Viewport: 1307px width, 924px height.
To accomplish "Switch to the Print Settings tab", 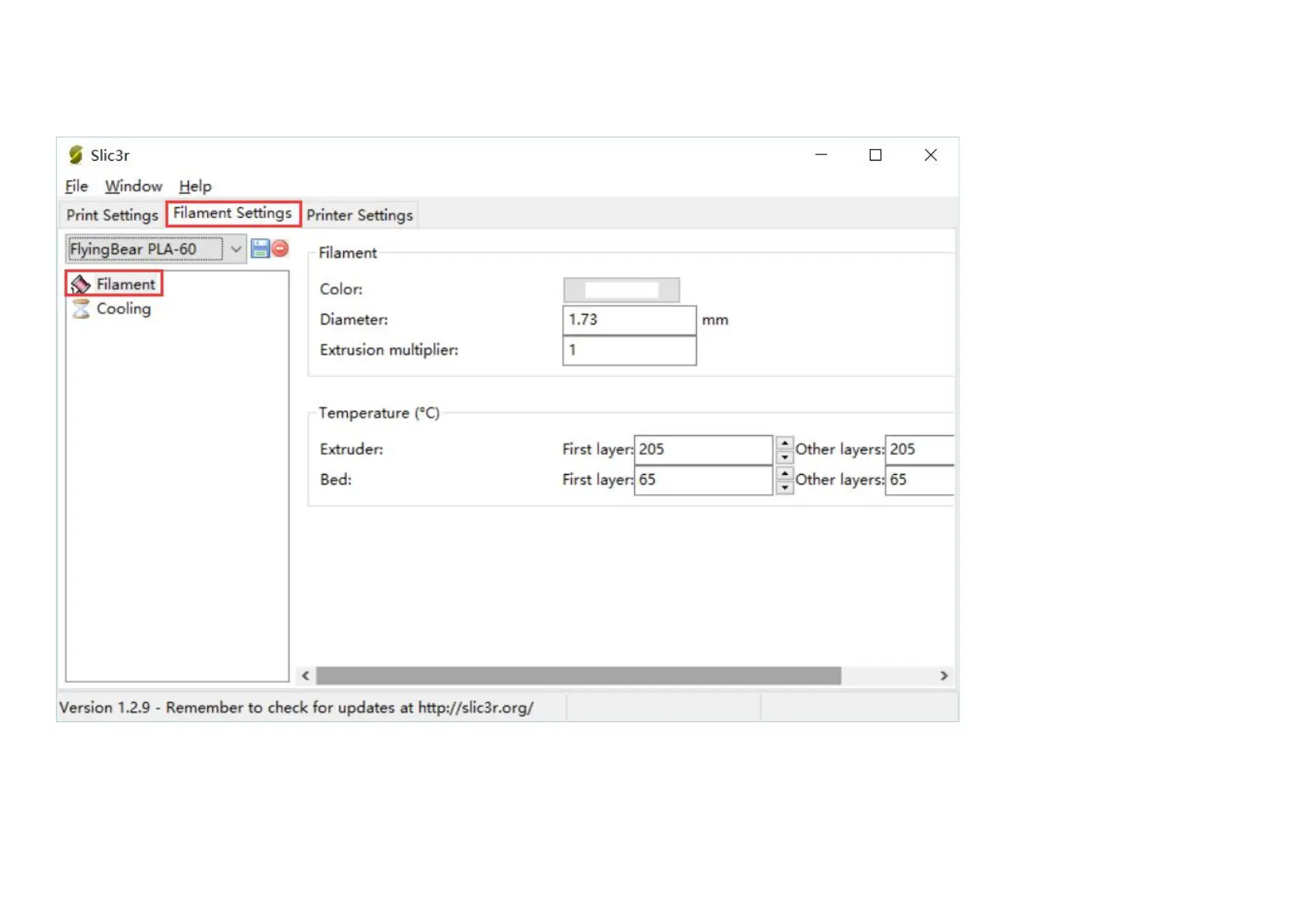I will [x=112, y=215].
